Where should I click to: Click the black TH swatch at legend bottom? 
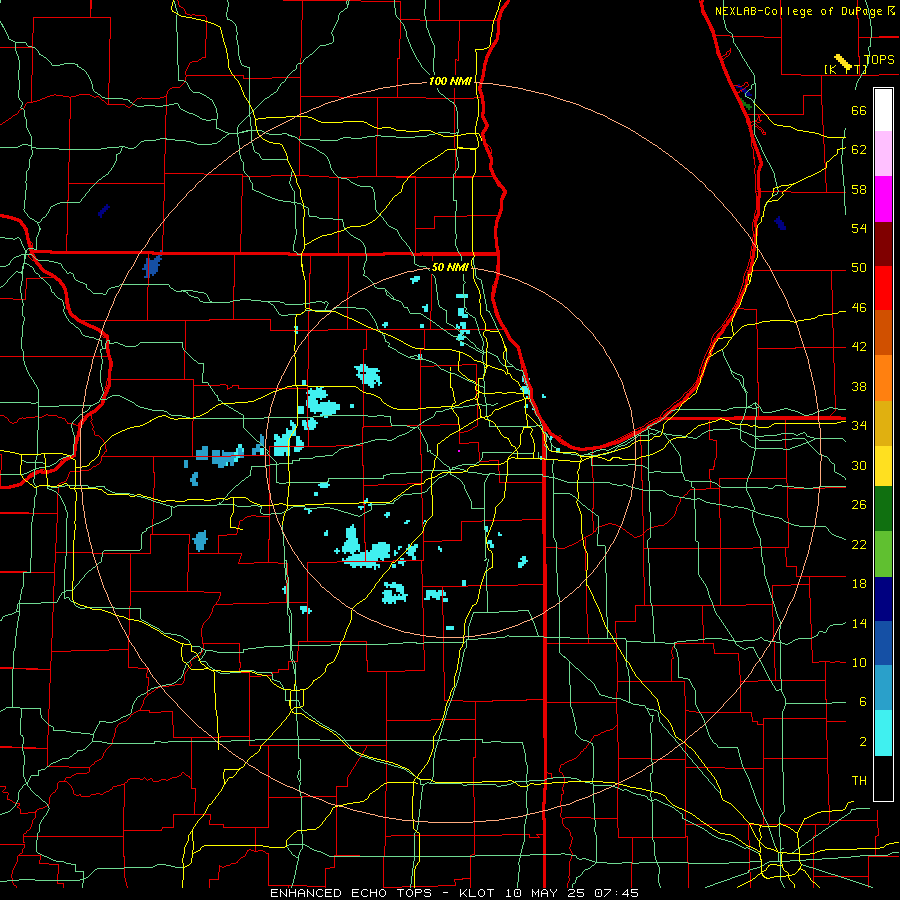pos(883,778)
